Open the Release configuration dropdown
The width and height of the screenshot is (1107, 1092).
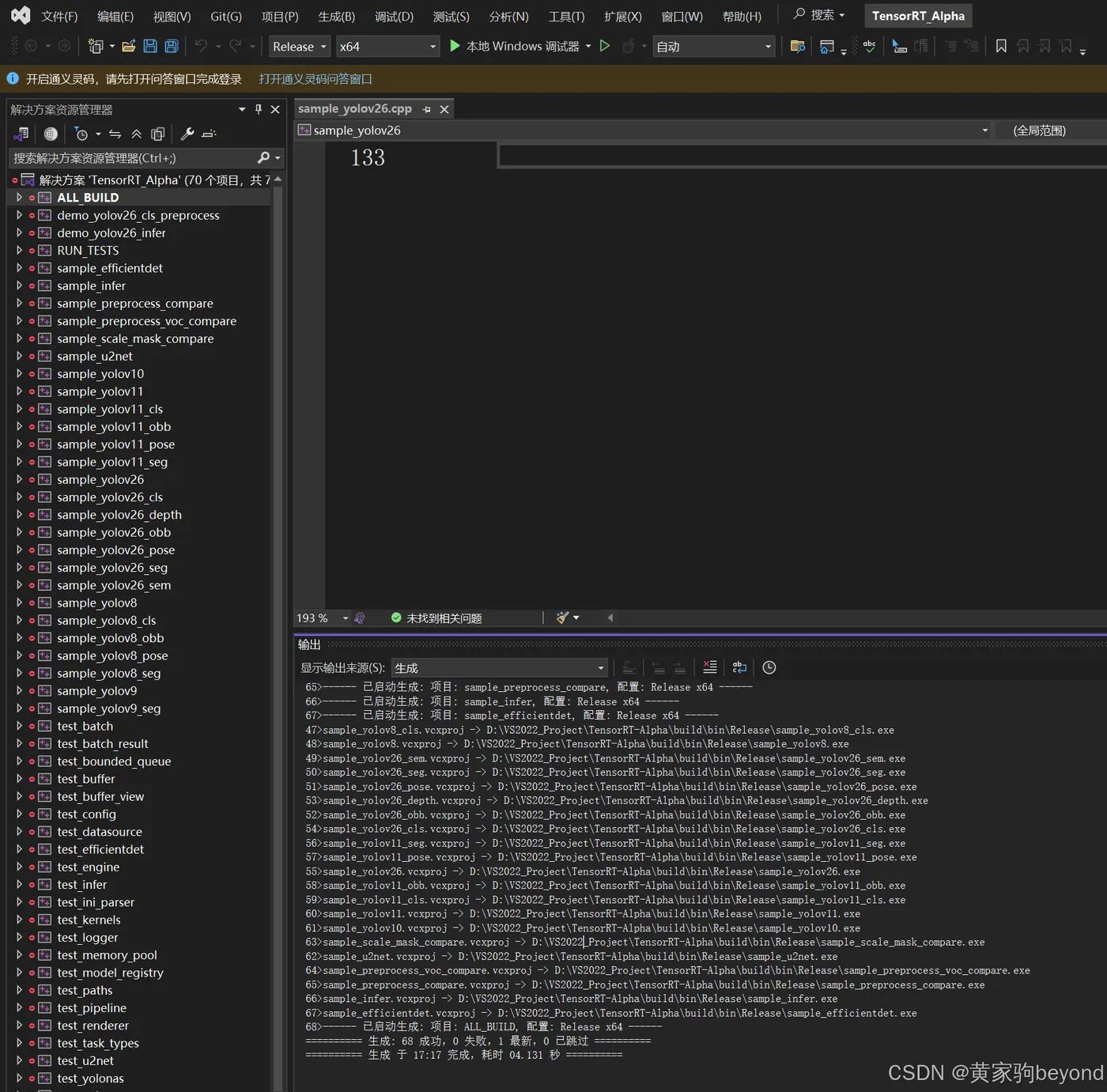point(300,47)
